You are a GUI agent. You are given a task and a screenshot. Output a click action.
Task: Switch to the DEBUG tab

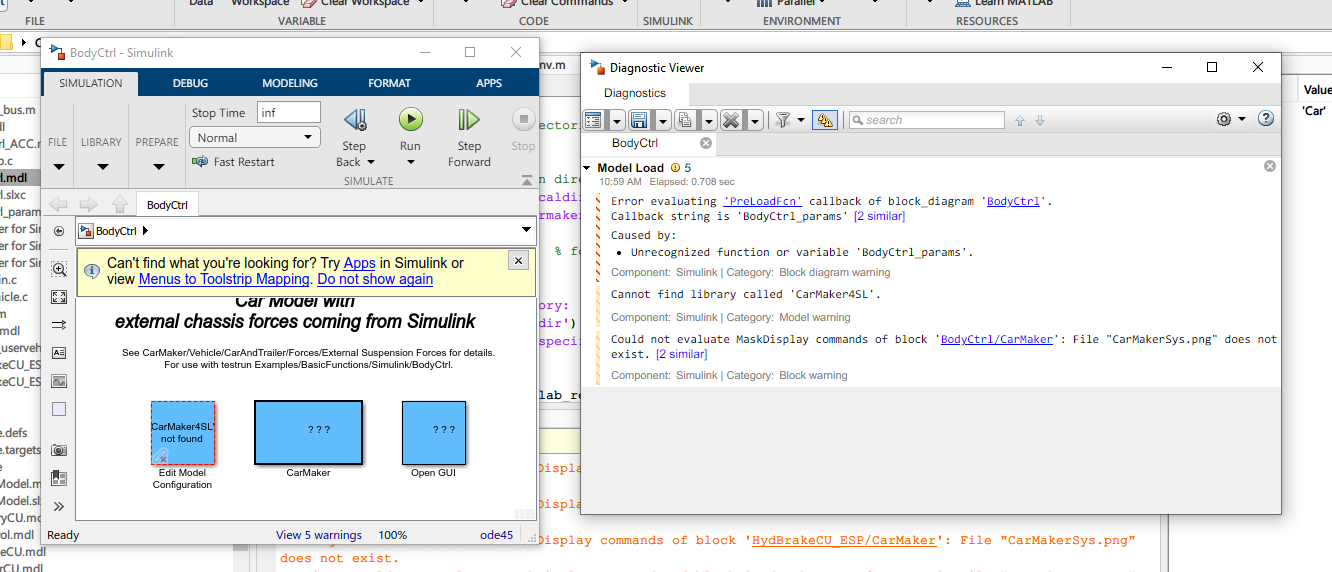pyautogui.click(x=190, y=83)
